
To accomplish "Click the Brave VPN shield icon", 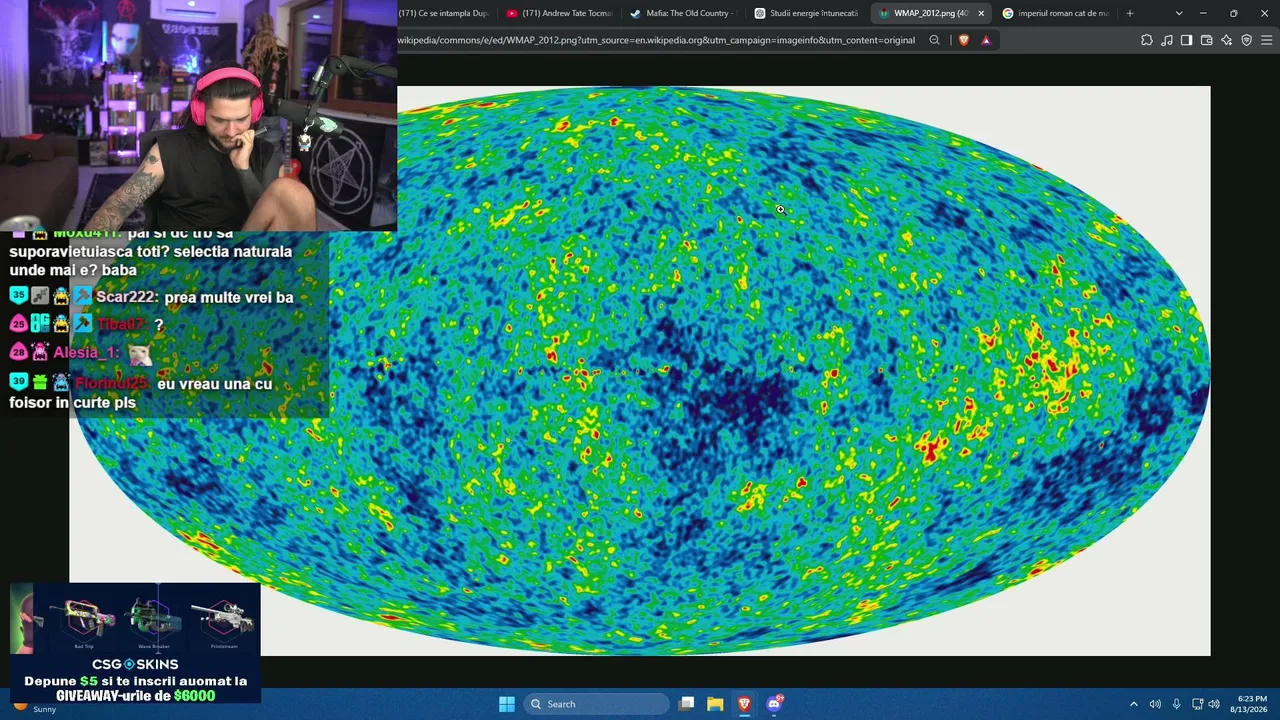I will click(x=1246, y=40).
